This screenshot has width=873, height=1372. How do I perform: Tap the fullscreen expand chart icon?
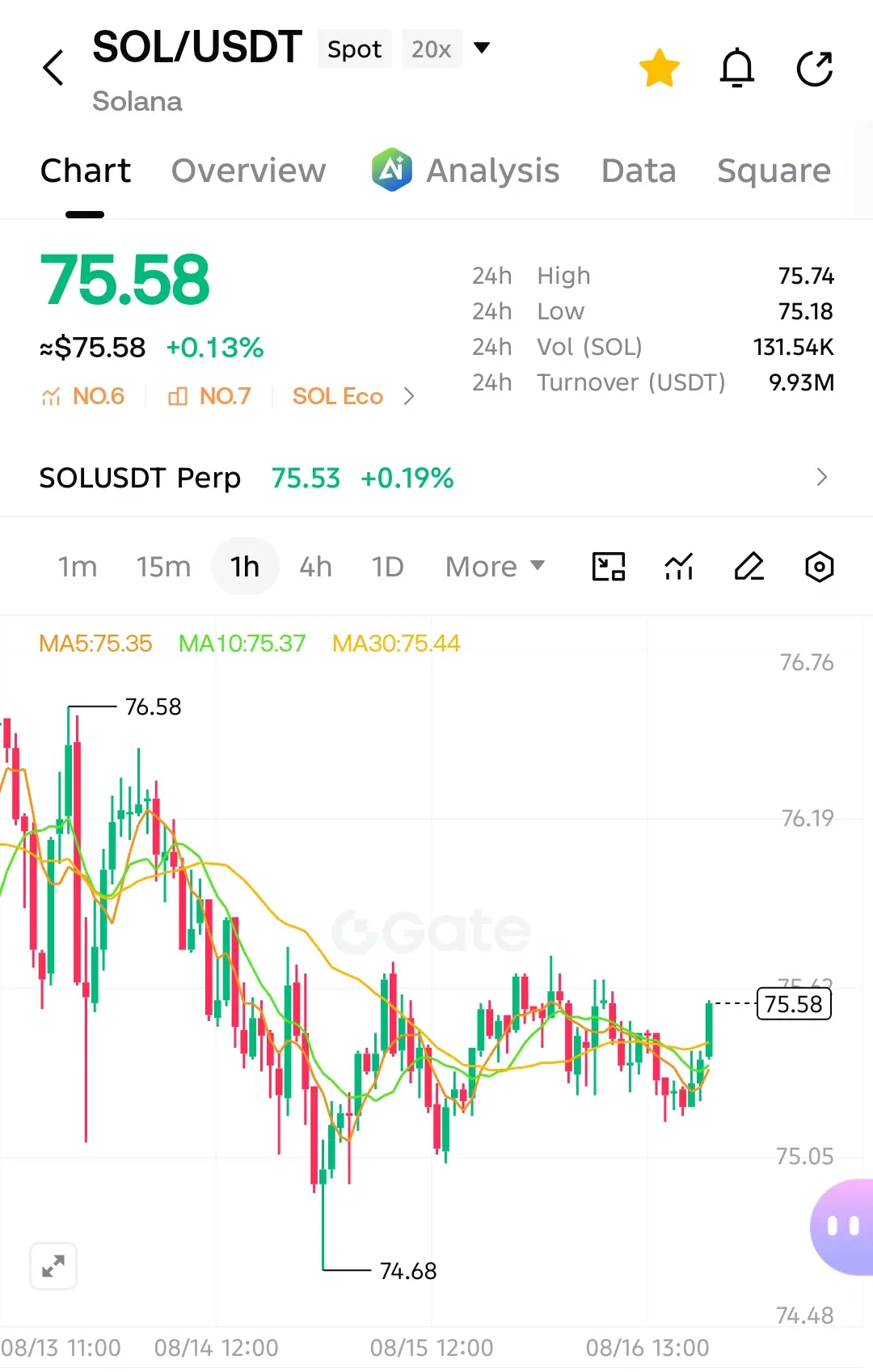53,1266
